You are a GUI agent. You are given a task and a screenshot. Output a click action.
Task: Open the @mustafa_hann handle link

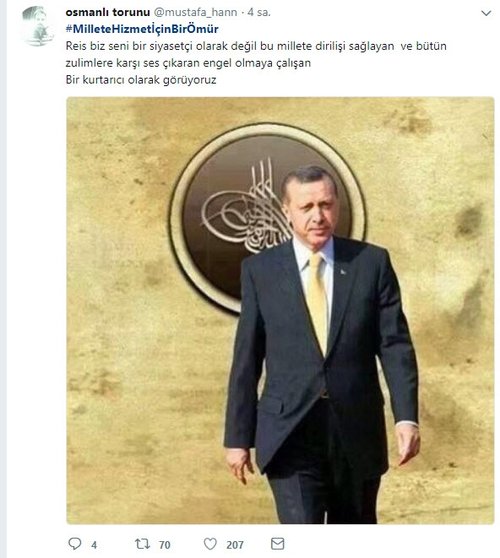pos(195,12)
